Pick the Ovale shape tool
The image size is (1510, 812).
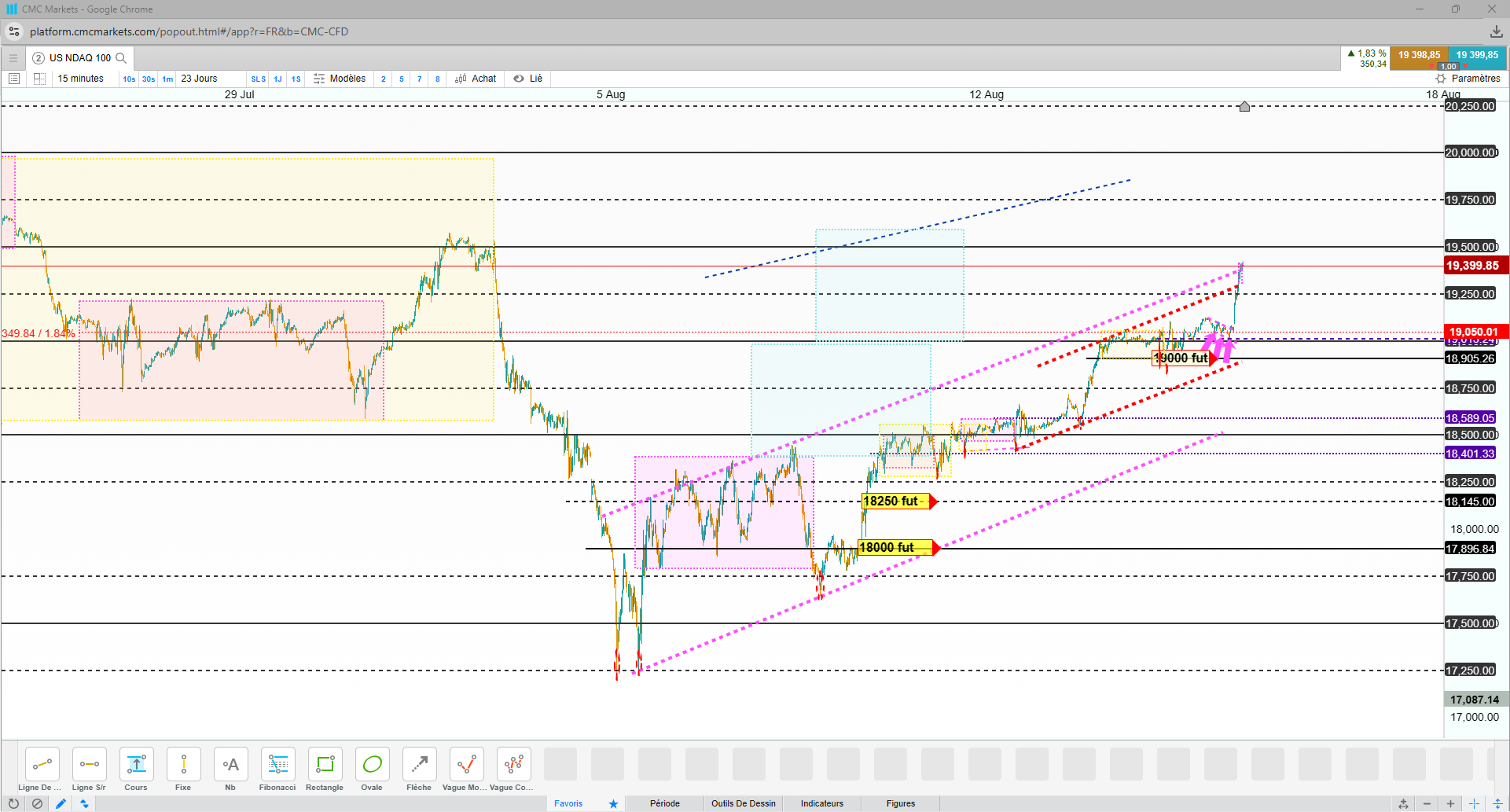[x=372, y=770]
